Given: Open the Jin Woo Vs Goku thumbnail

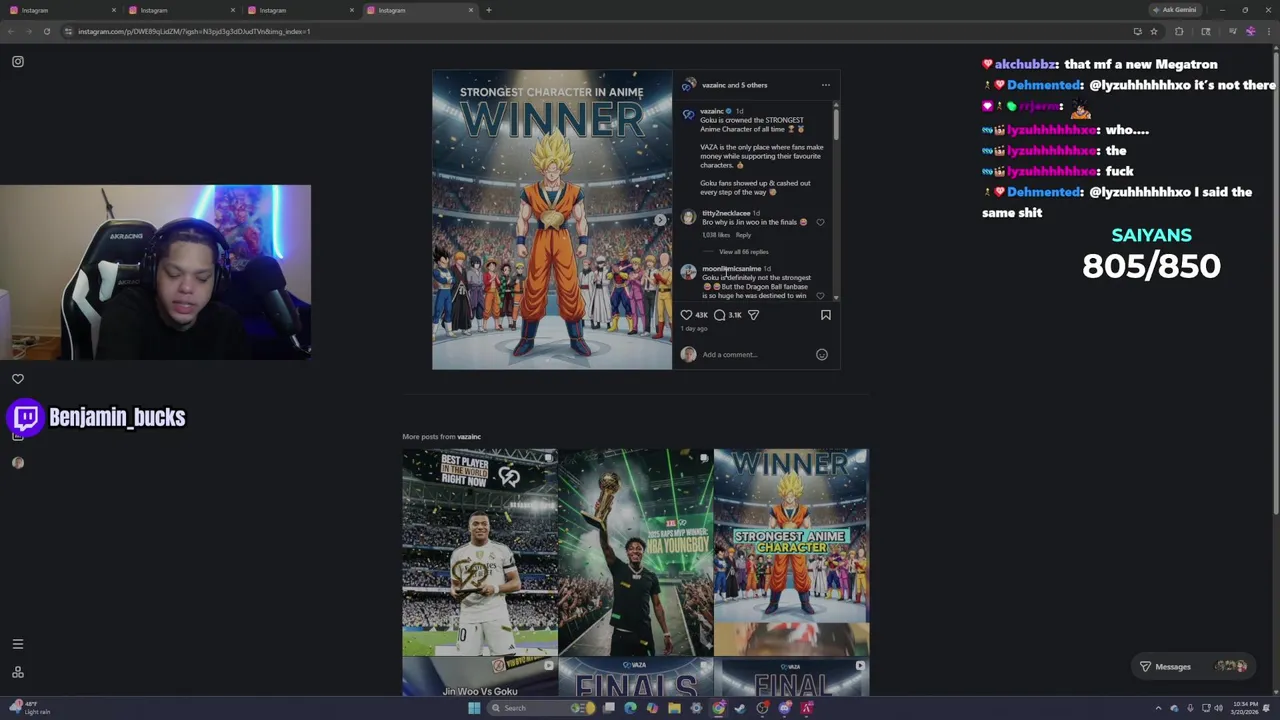Looking at the screenshot, I should [x=479, y=677].
